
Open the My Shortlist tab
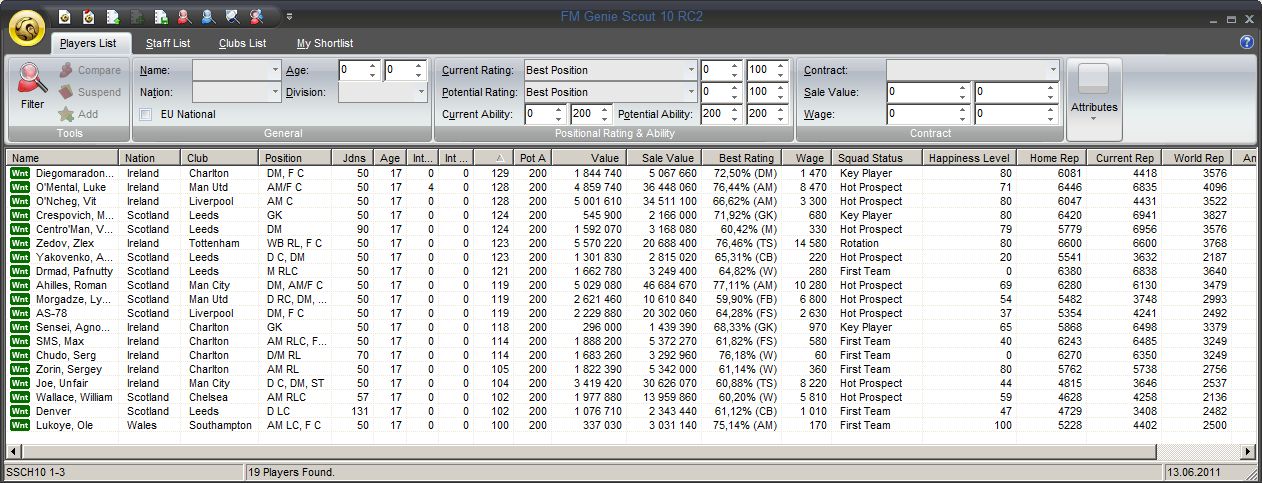[324, 43]
